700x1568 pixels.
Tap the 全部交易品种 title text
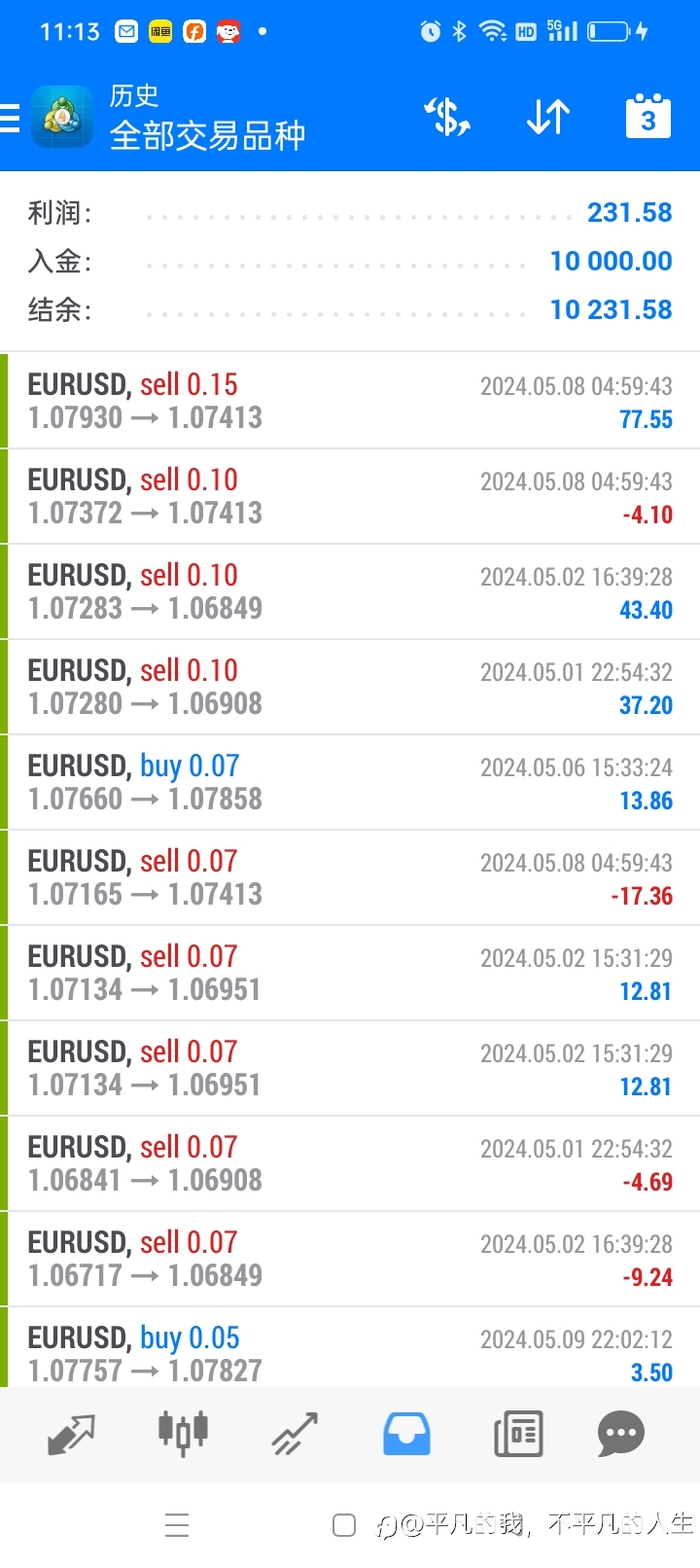pos(208,135)
